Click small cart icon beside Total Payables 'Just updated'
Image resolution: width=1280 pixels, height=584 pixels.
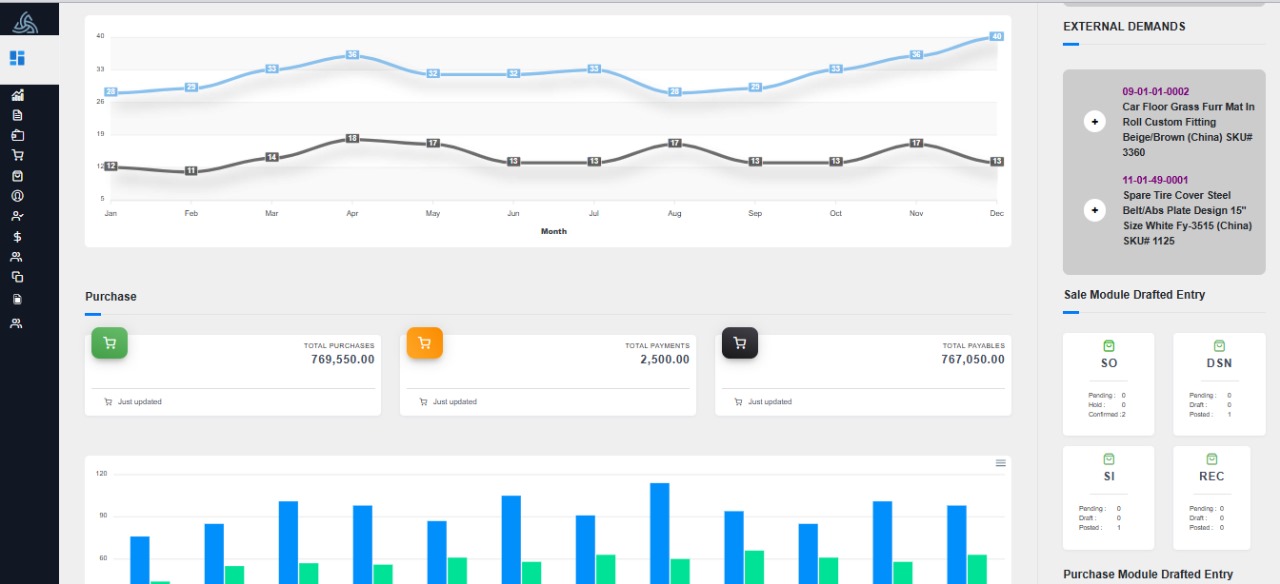[x=738, y=402]
